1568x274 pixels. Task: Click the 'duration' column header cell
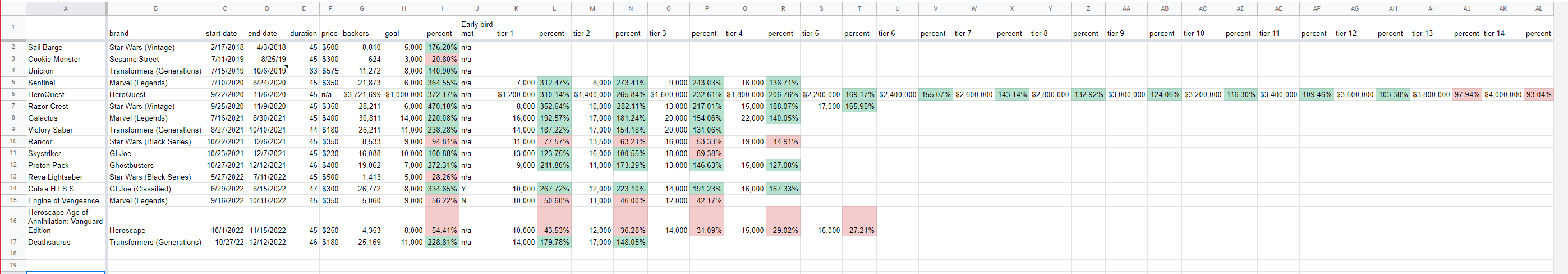303,33
